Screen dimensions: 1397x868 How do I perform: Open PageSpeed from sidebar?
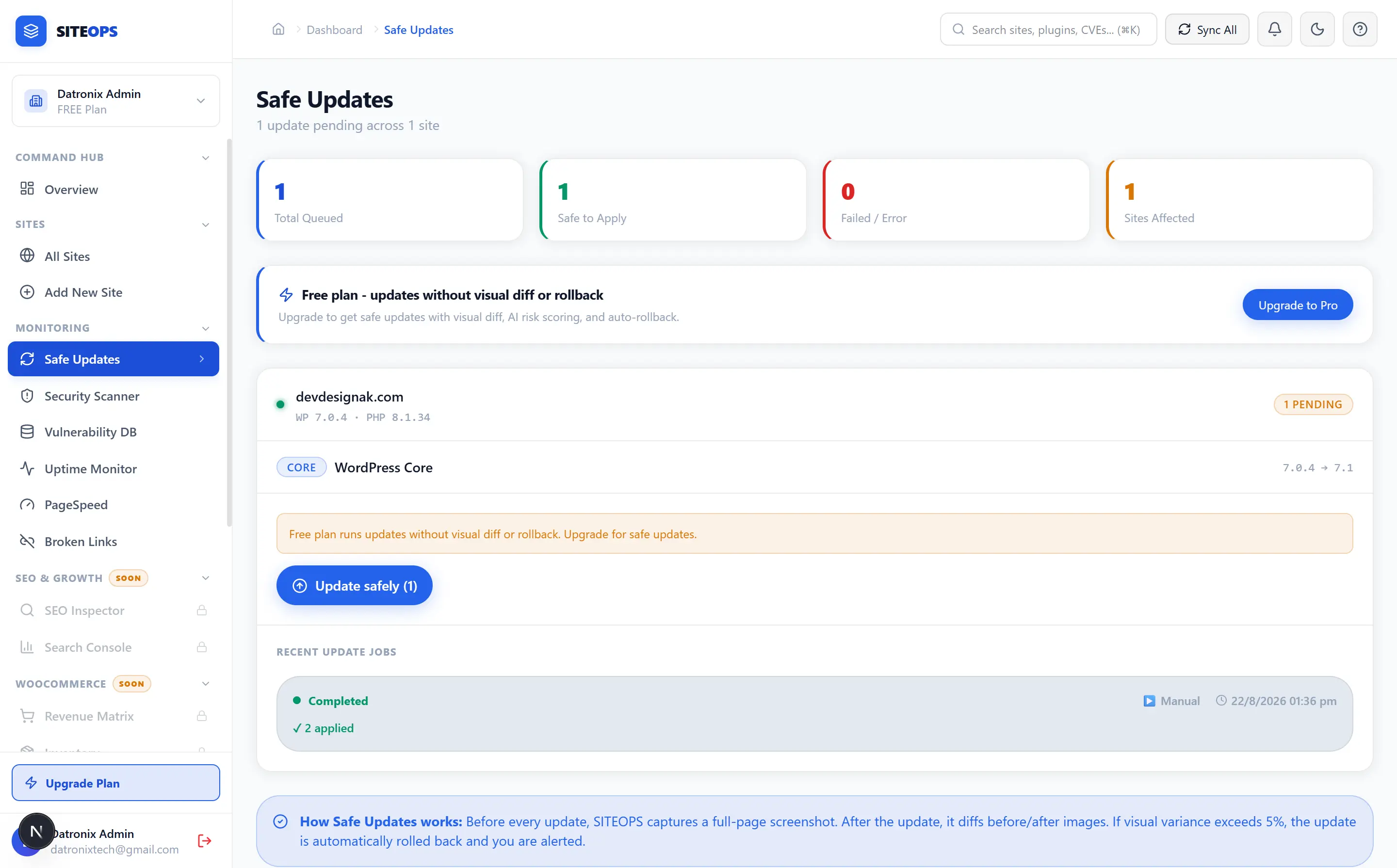click(114, 505)
